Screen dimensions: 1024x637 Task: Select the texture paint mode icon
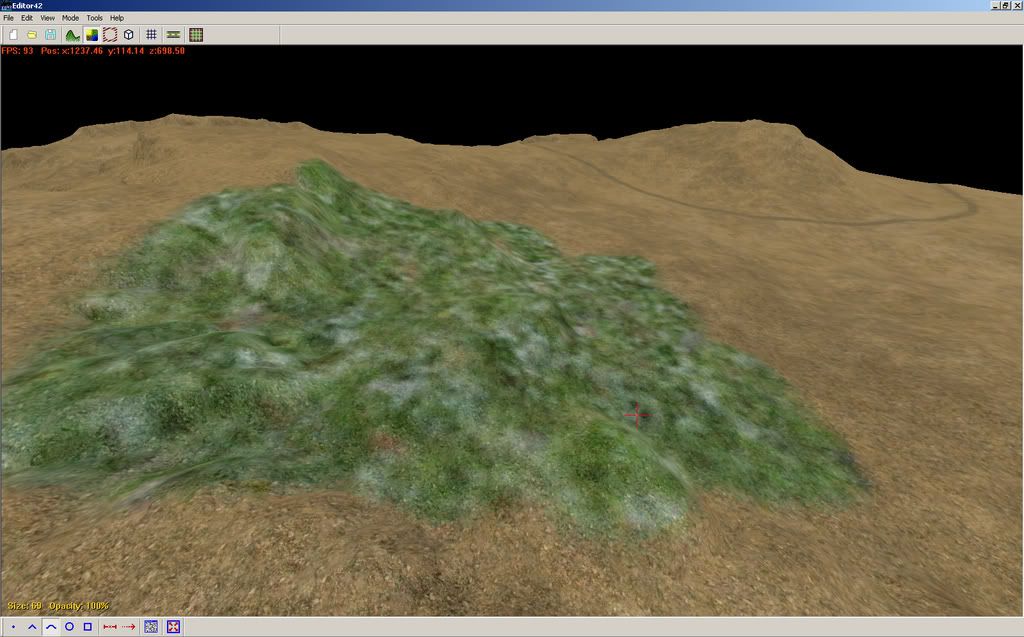point(91,35)
